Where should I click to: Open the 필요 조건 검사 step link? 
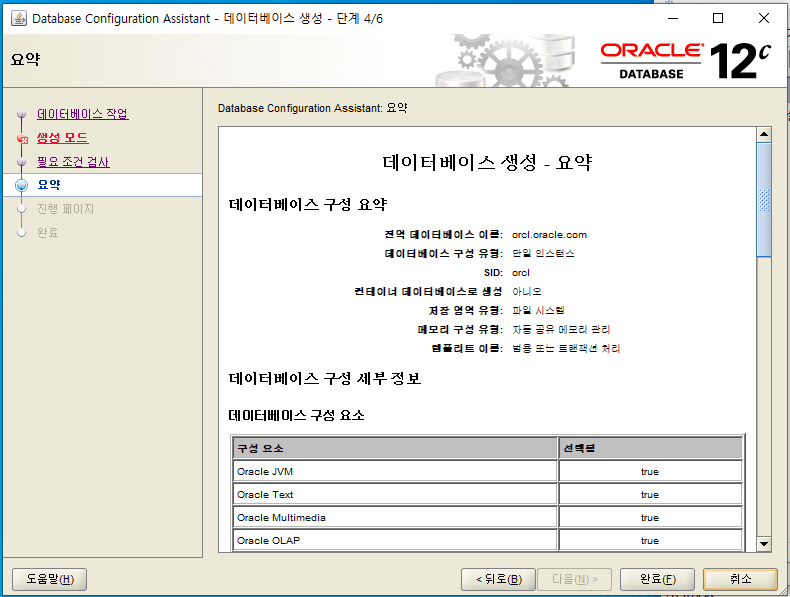pyautogui.click(x=73, y=162)
